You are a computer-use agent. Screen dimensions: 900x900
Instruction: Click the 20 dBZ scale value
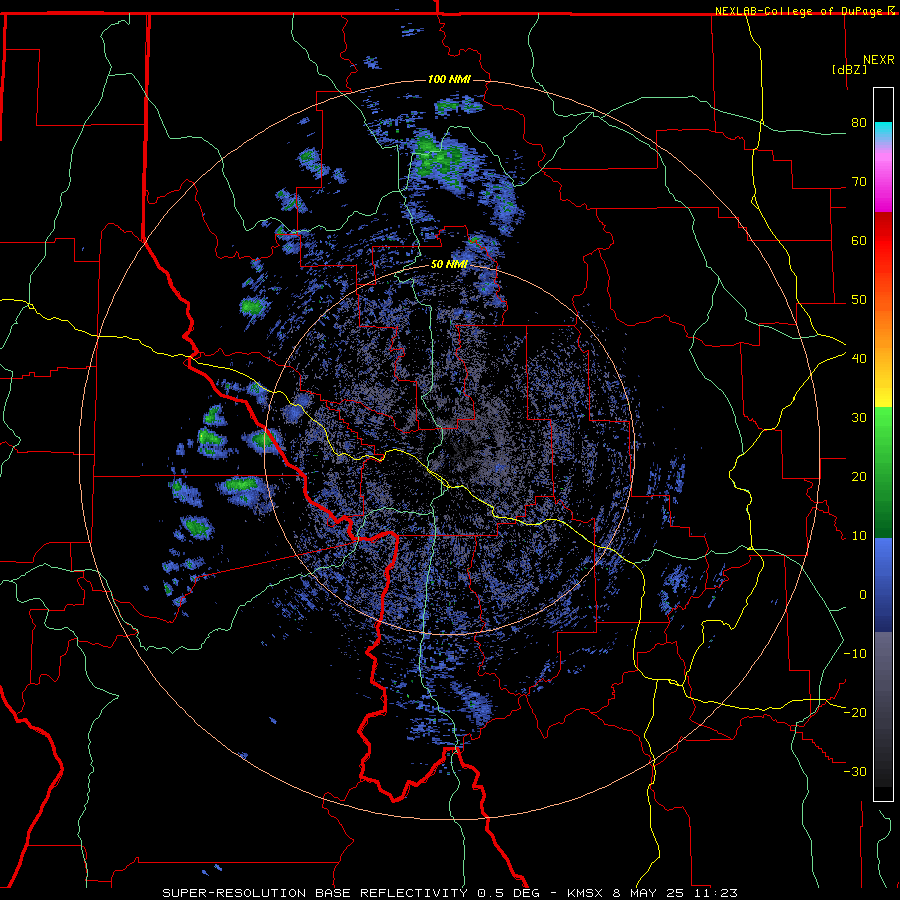click(x=859, y=477)
